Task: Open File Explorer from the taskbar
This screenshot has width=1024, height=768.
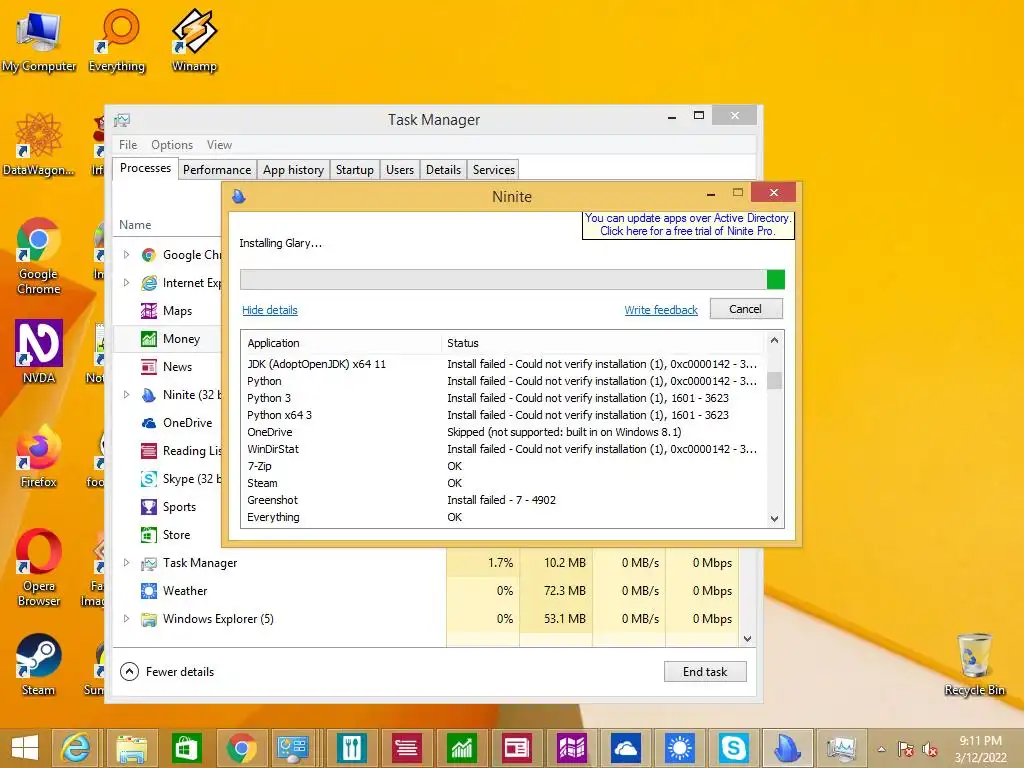Action: point(132,748)
